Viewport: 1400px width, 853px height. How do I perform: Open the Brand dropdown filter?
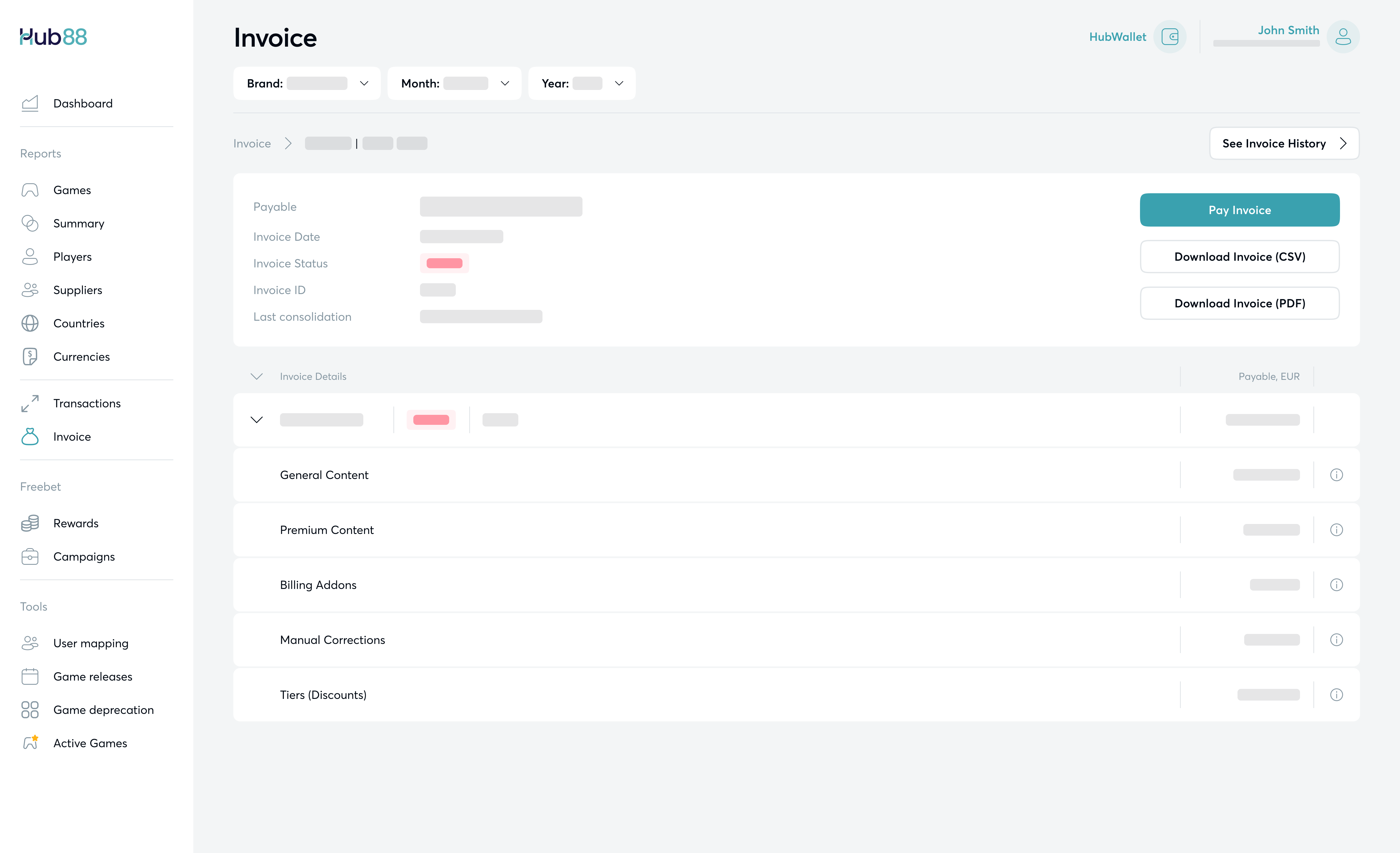point(307,84)
